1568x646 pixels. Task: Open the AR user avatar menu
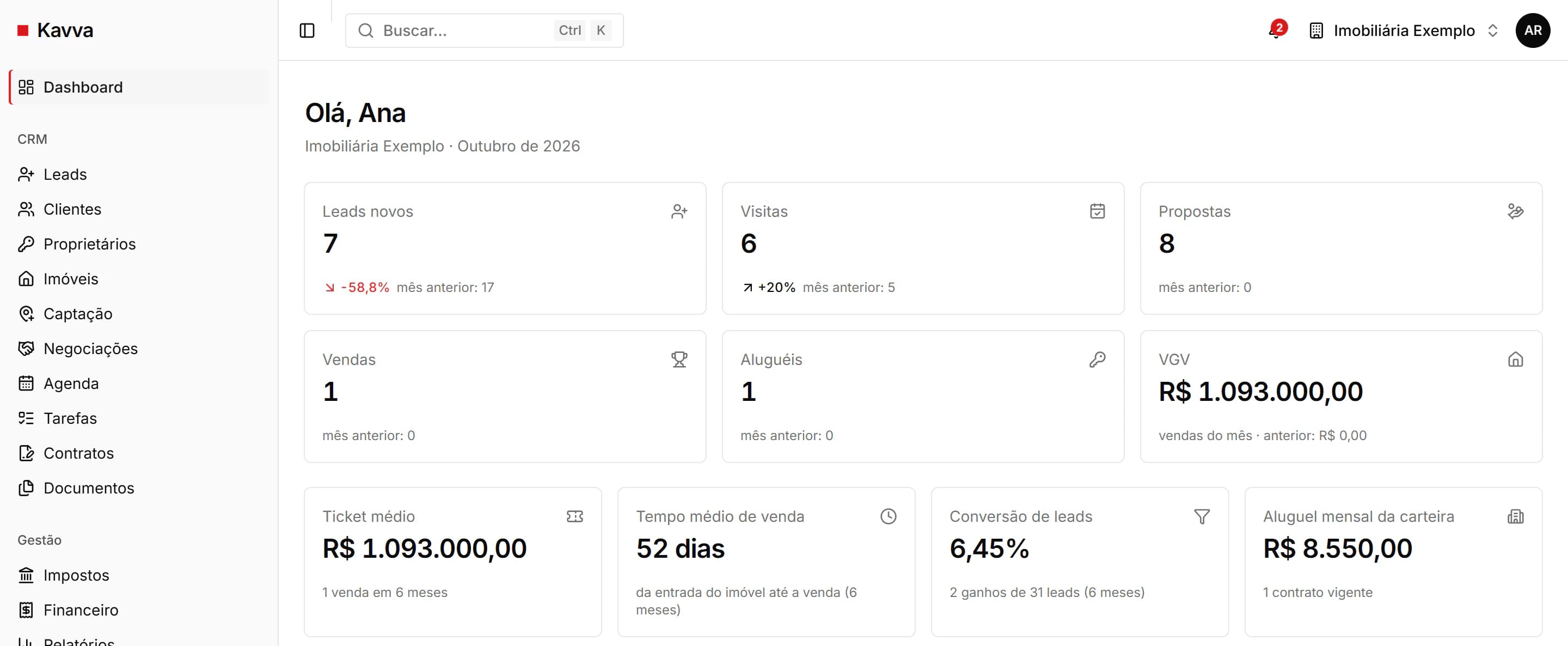(1532, 31)
